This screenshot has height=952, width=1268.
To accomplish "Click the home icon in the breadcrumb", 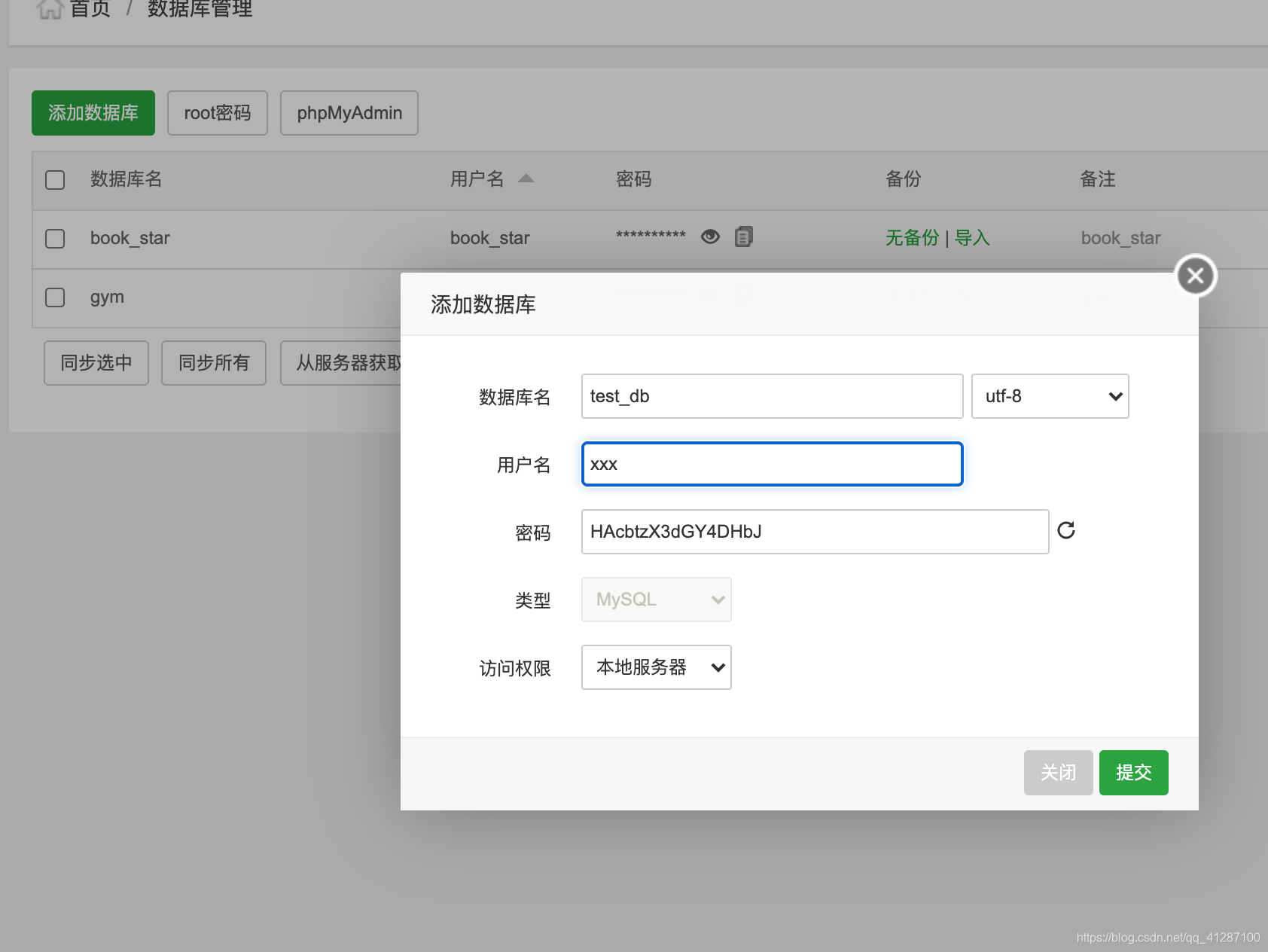I will click(50, 9).
